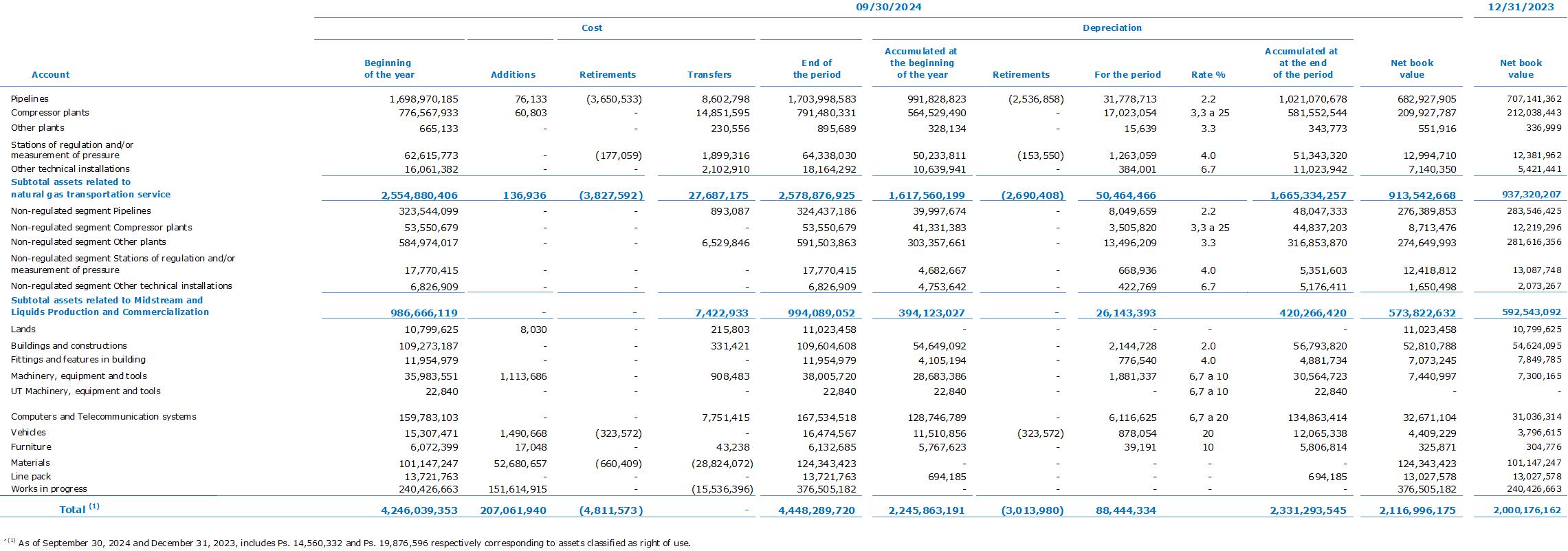The image size is (1568, 551).
Task: Click Works in progress transfers (15,536,396)
Action: (x=722, y=490)
